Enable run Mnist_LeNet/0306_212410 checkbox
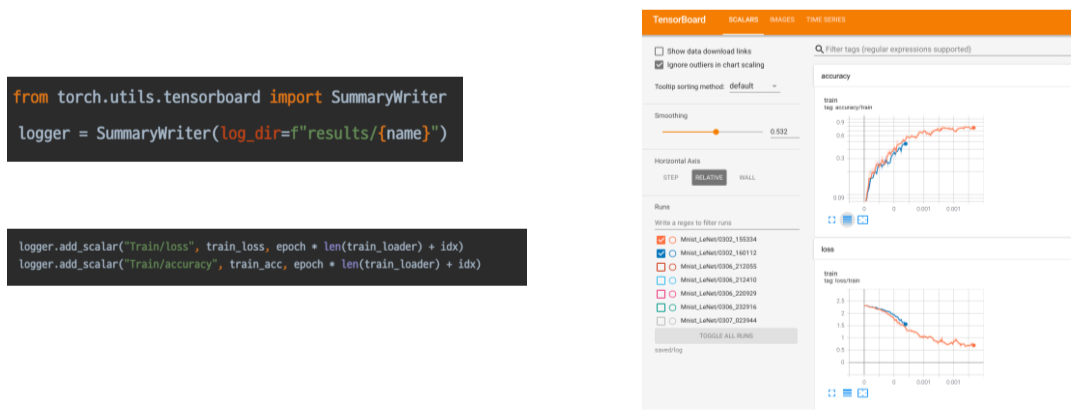The image size is (1078, 415). click(x=659, y=281)
